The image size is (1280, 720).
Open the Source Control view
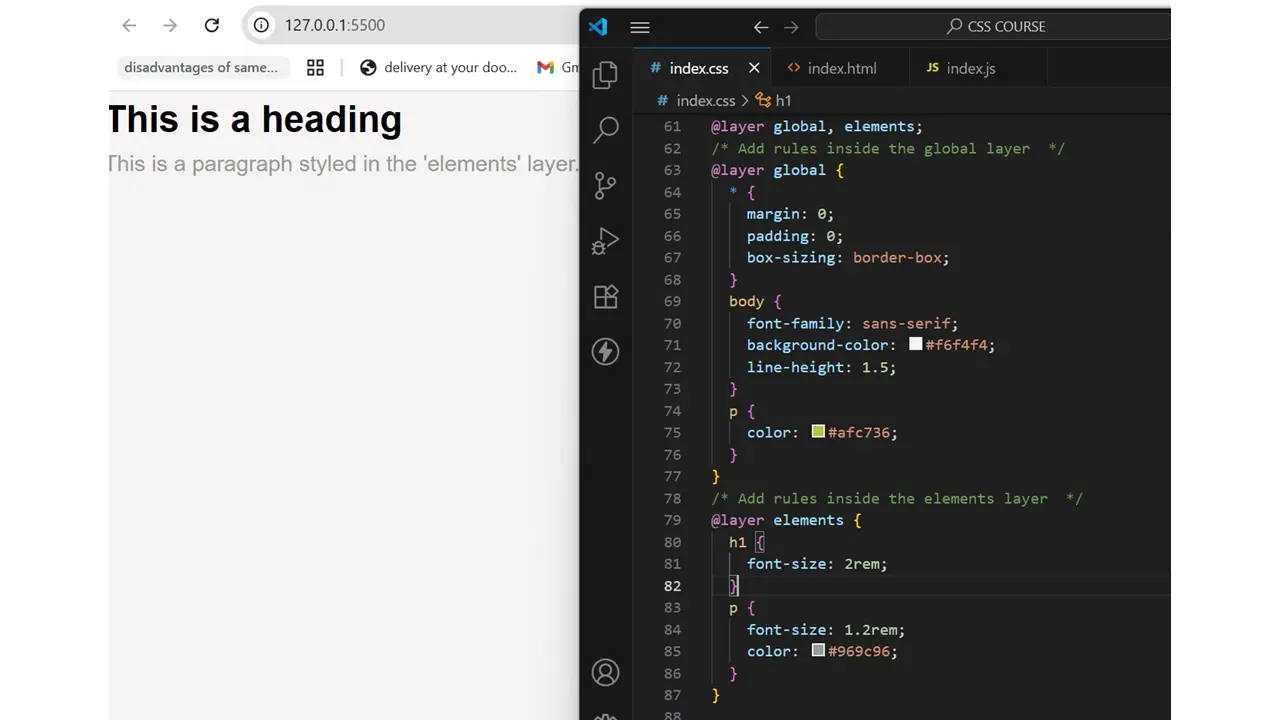(605, 185)
